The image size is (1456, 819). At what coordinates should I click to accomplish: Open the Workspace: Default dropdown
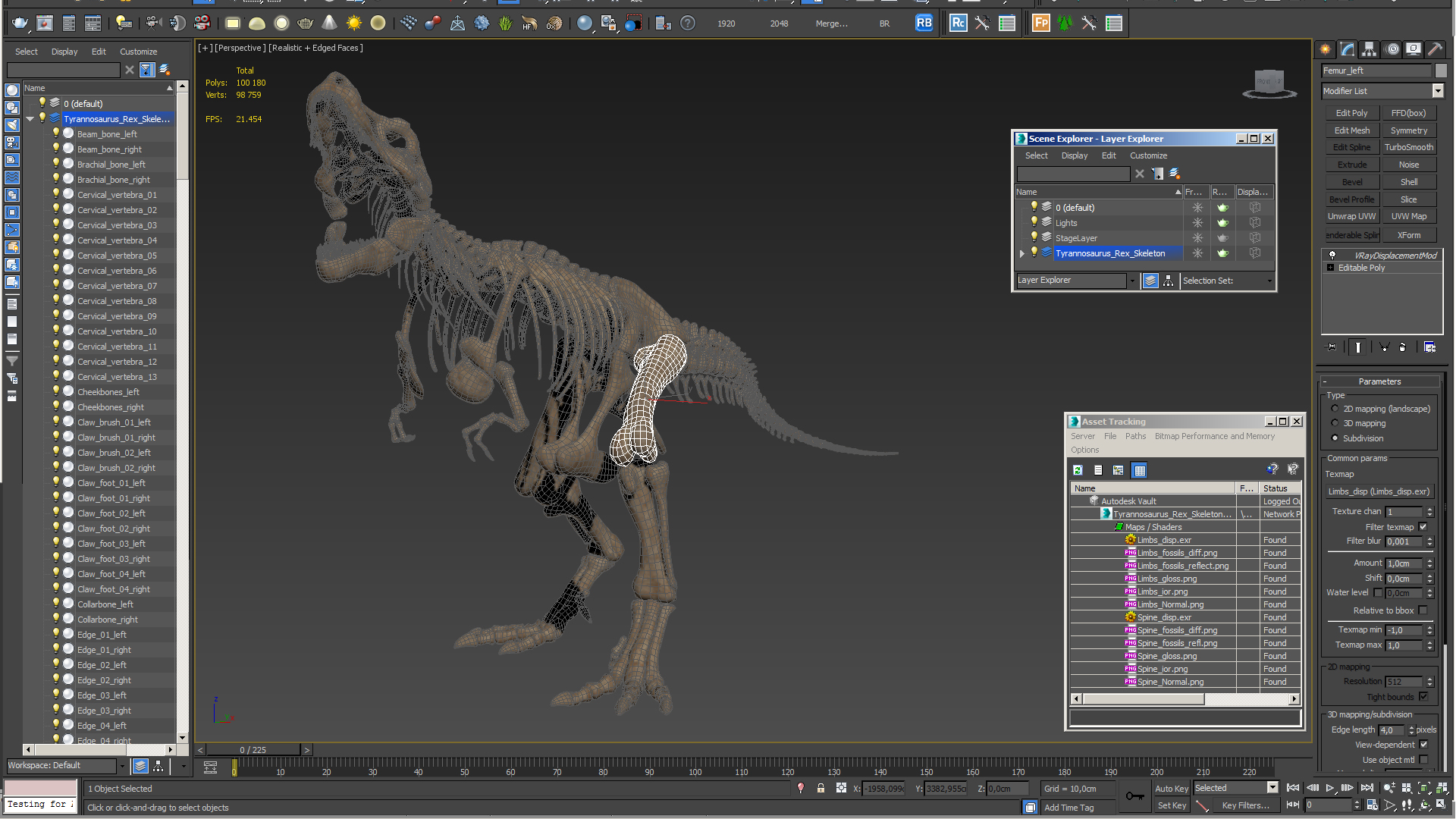(x=121, y=766)
